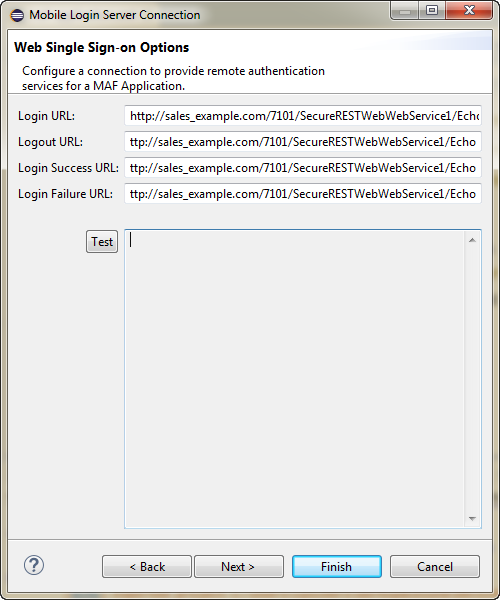
Task: Minimize the dialog window
Action: (x=405, y=10)
